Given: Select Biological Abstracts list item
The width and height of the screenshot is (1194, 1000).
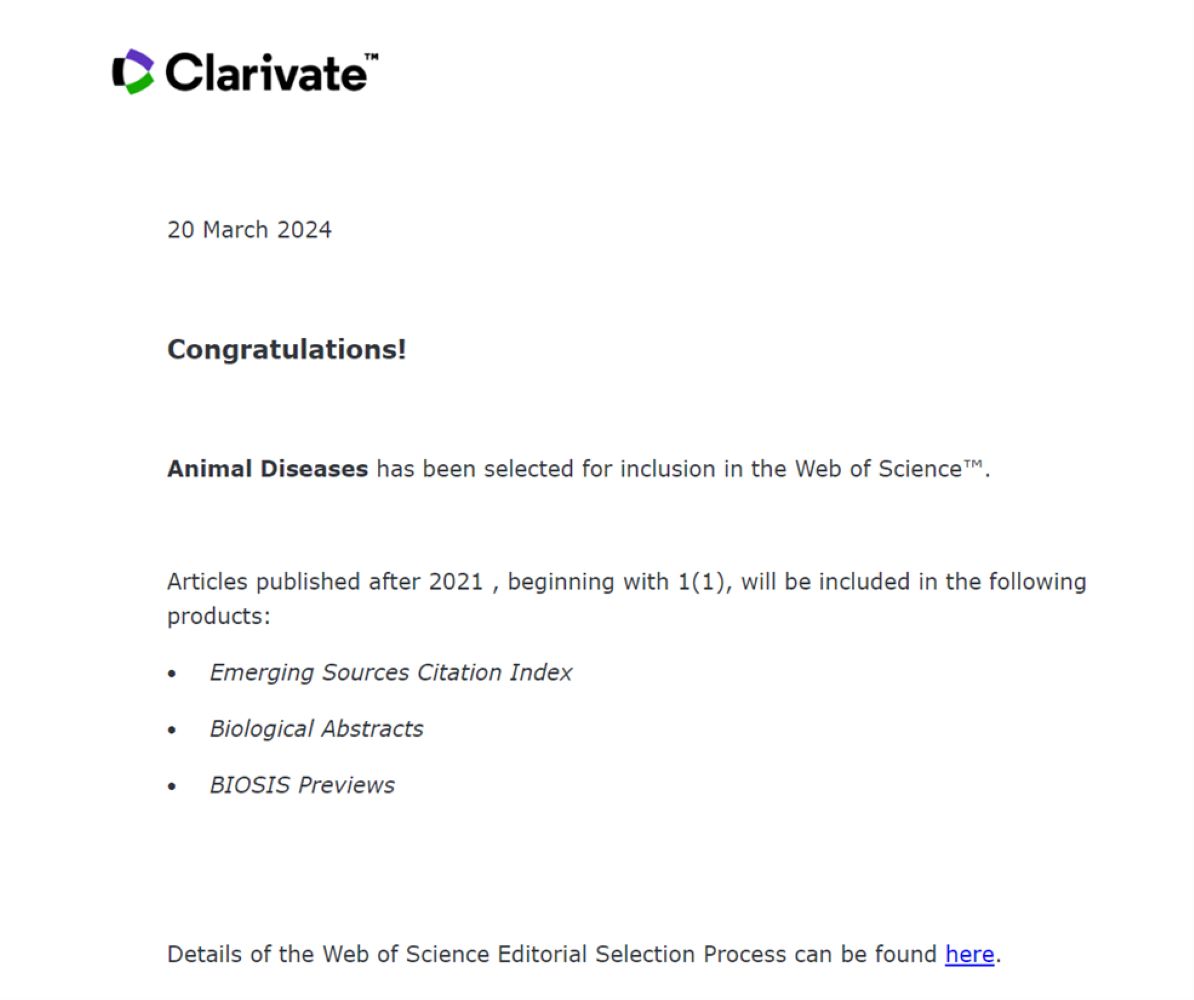Looking at the screenshot, I should (x=316, y=729).
